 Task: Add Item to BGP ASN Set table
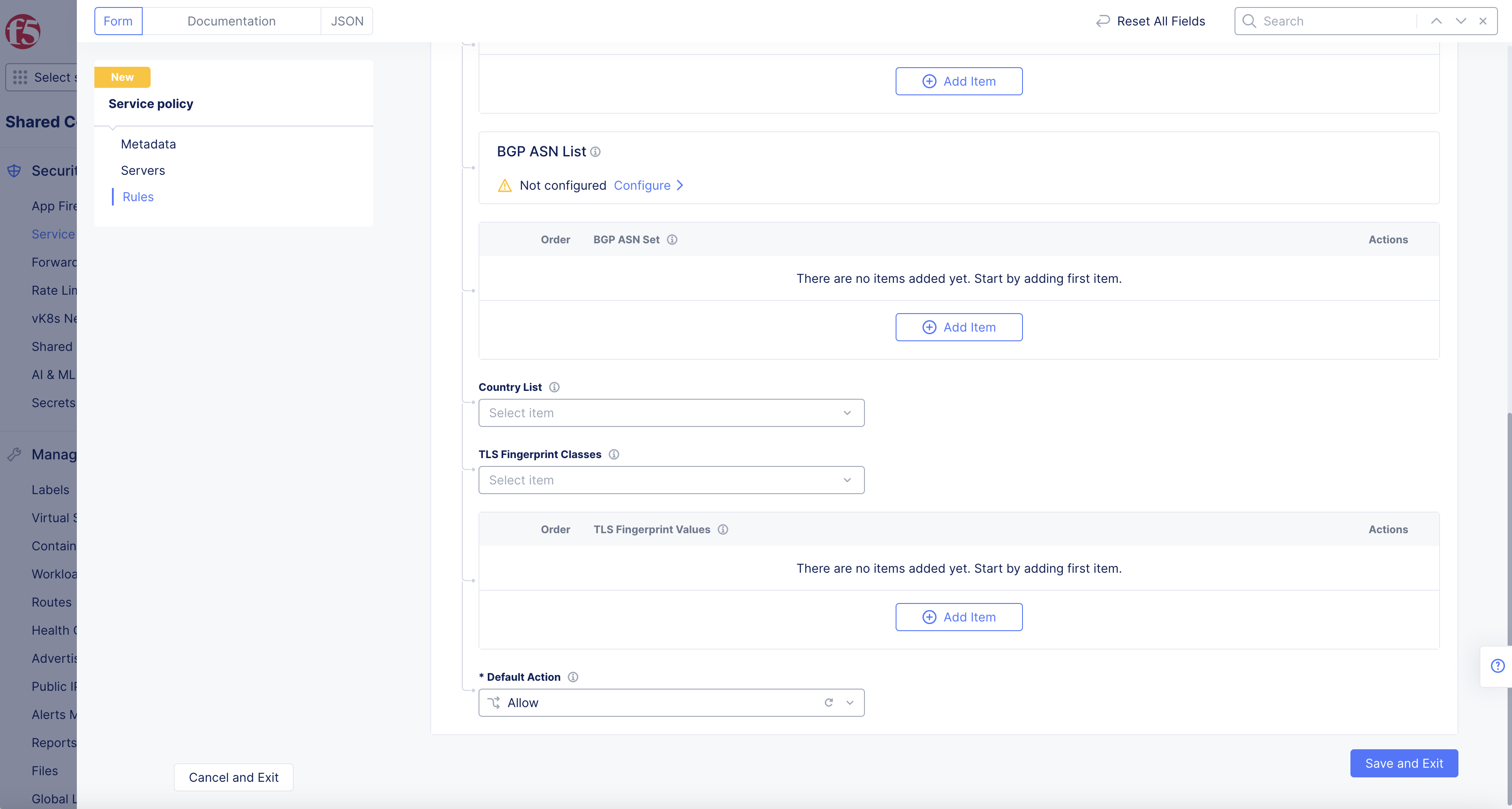click(x=958, y=328)
